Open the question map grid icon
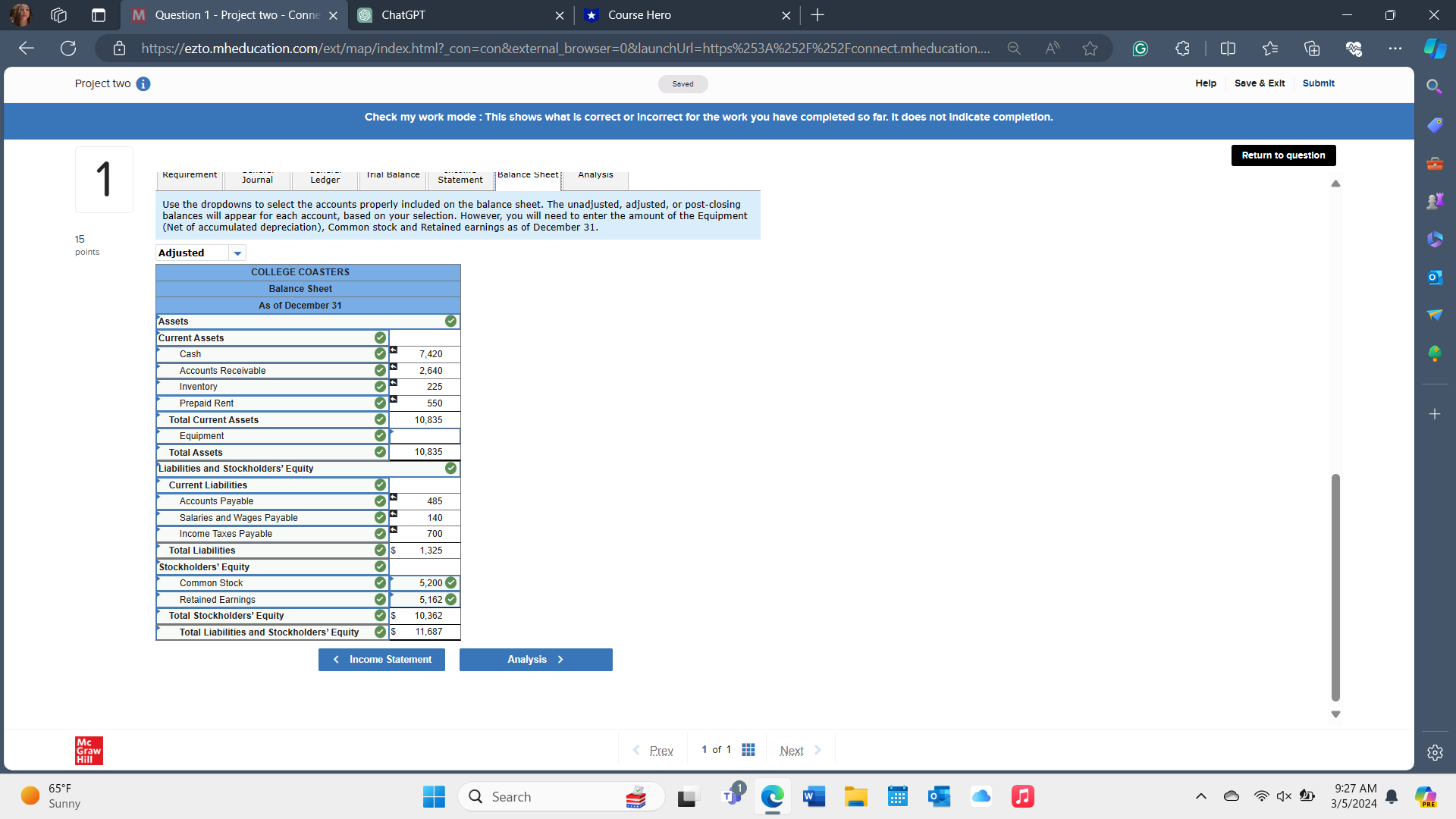Image resolution: width=1456 pixels, height=819 pixels. 748,749
